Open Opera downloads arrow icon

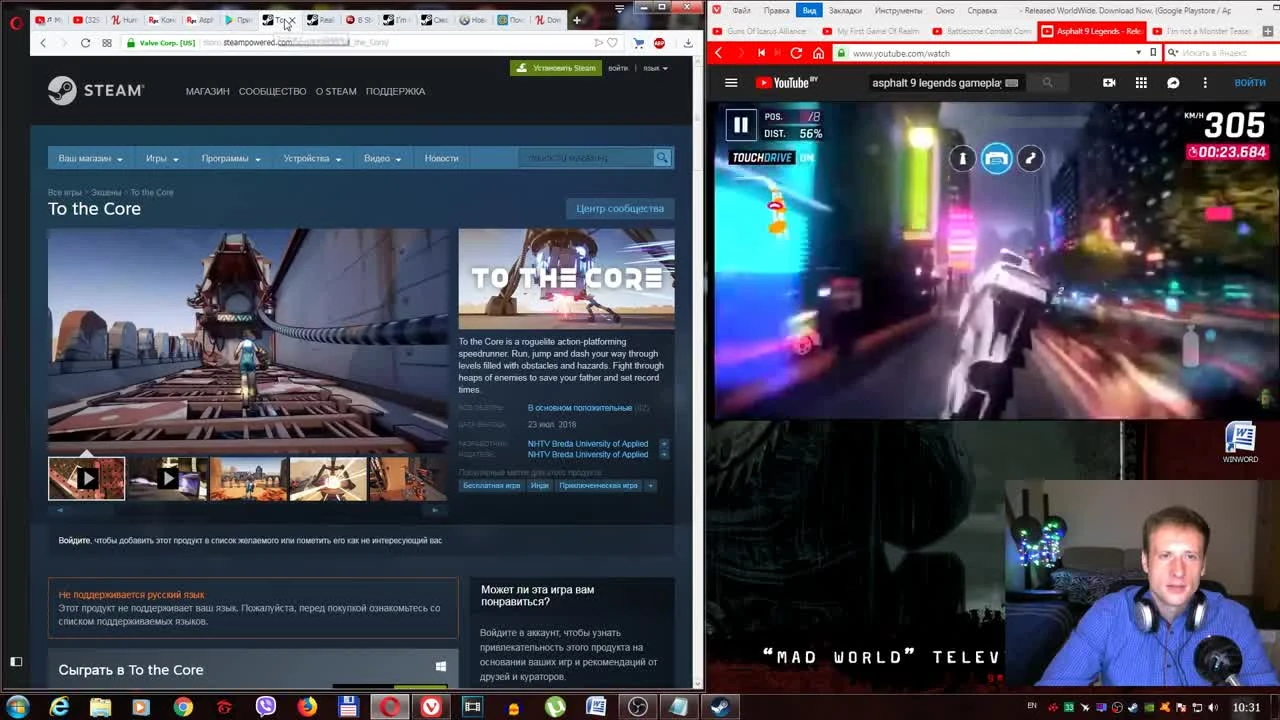(x=688, y=43)
